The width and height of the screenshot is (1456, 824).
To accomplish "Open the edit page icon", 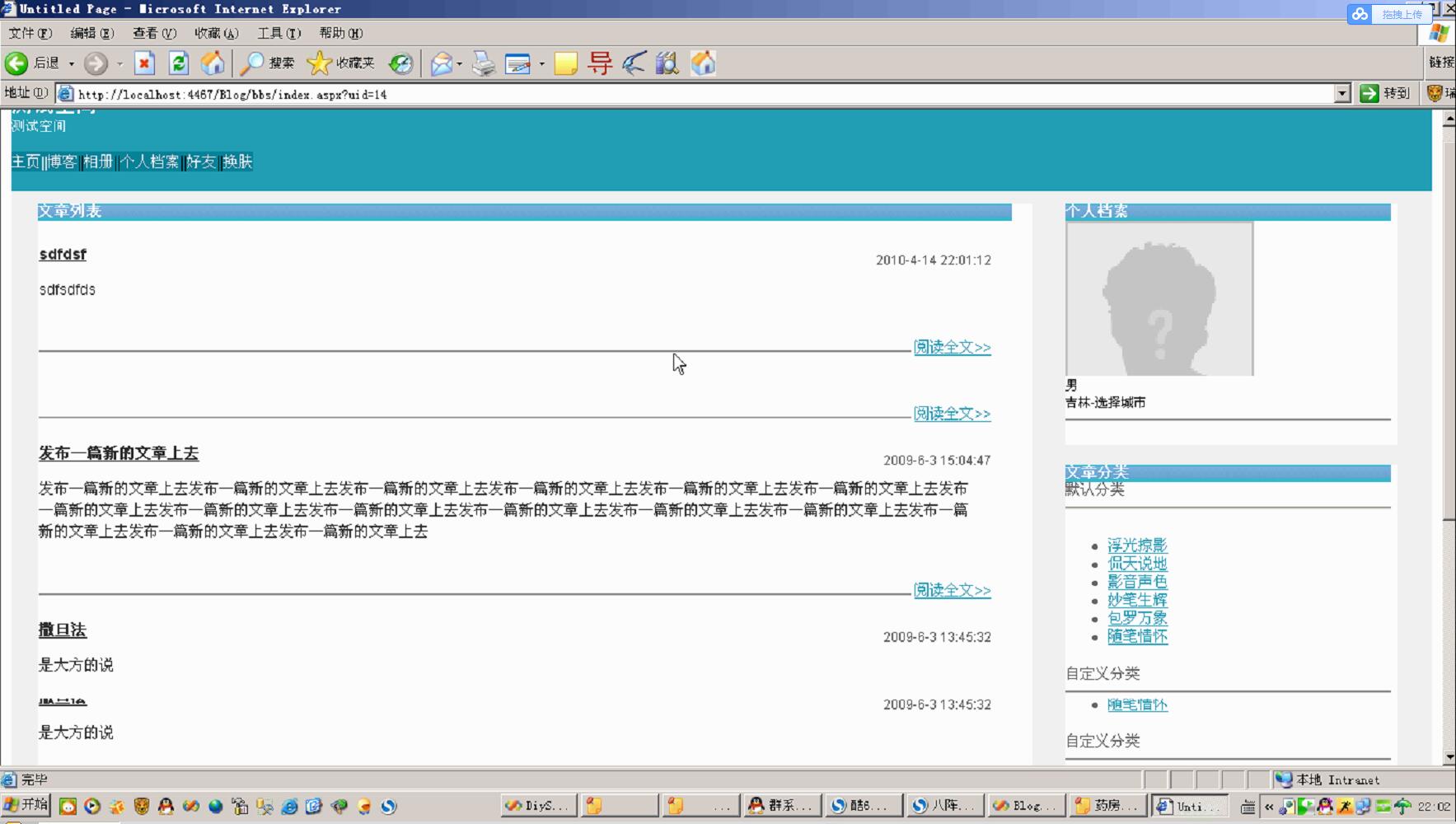I will 517,63.
